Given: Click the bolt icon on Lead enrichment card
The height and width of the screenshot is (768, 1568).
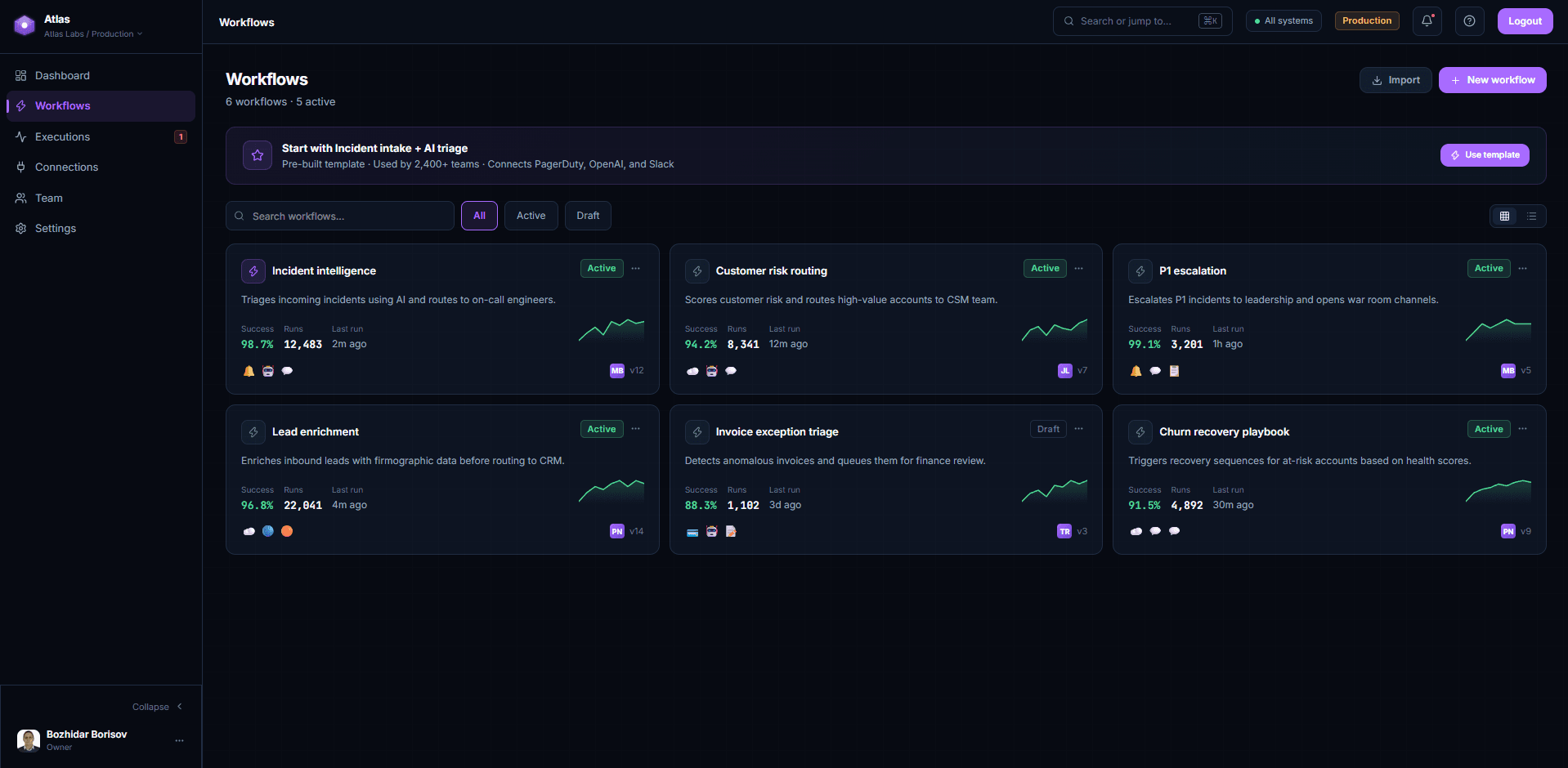Looking at the screenshot, I should coord(253,432).
